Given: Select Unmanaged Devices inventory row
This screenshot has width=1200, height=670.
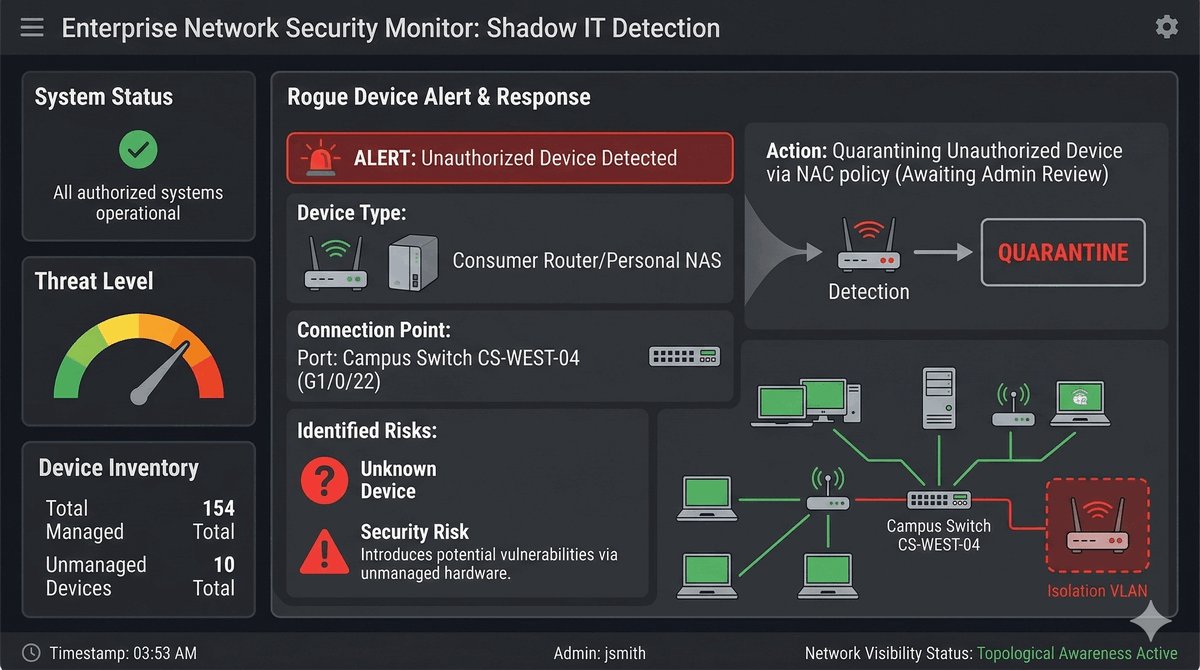Looking at the screenshot, I should coord(139,576).
